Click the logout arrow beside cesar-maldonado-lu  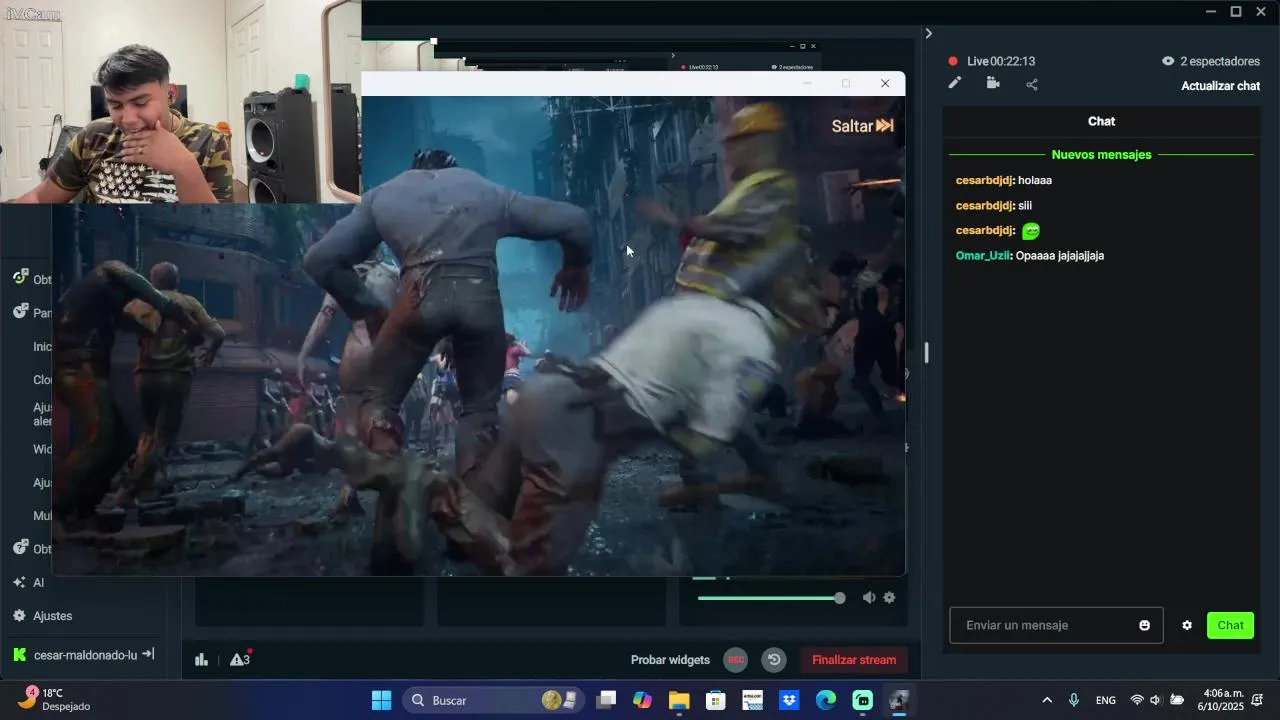tap(148, 654)
